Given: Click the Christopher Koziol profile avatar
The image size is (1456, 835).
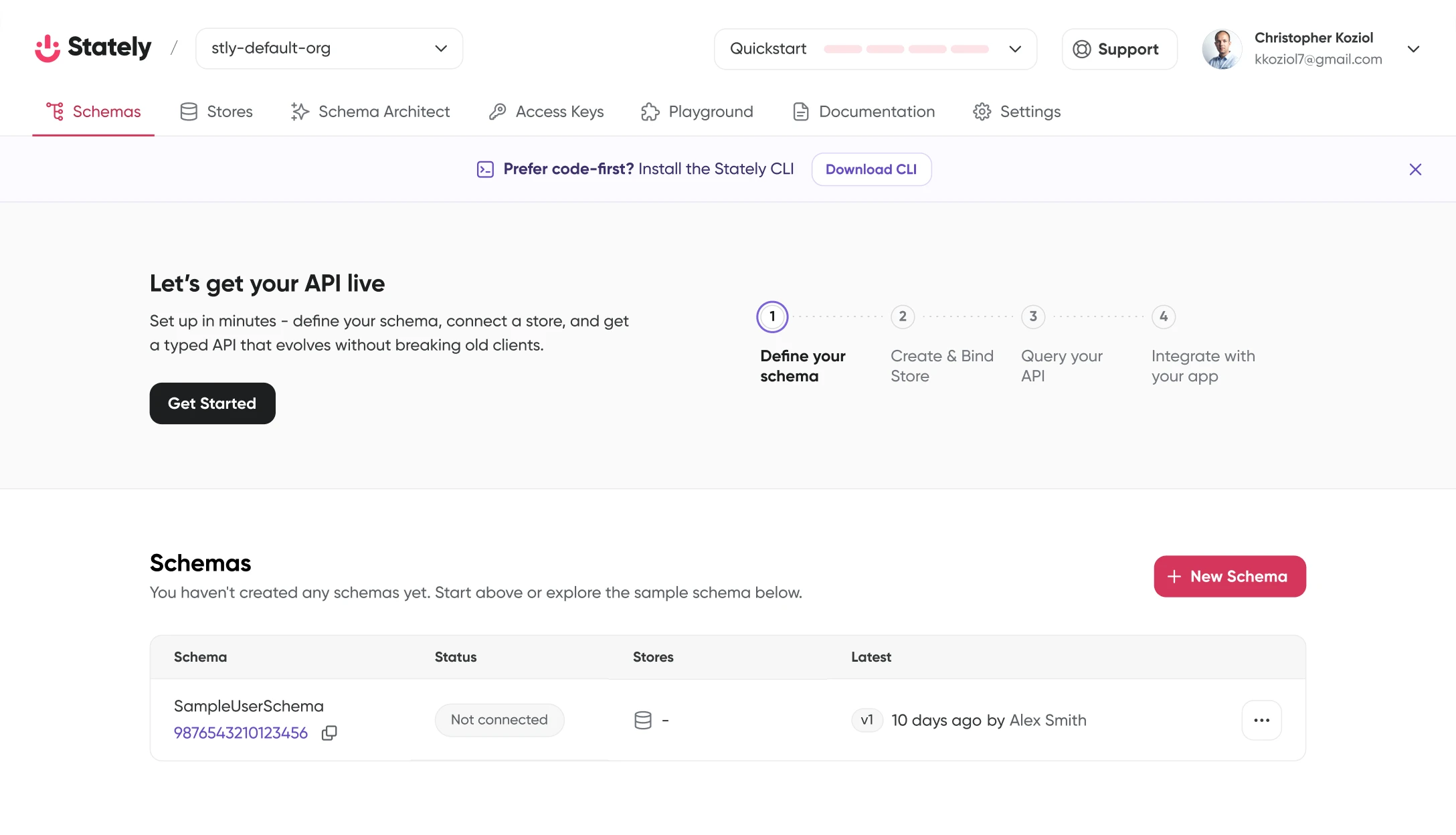Looking at the screenshot, I should click(1222, 49).
